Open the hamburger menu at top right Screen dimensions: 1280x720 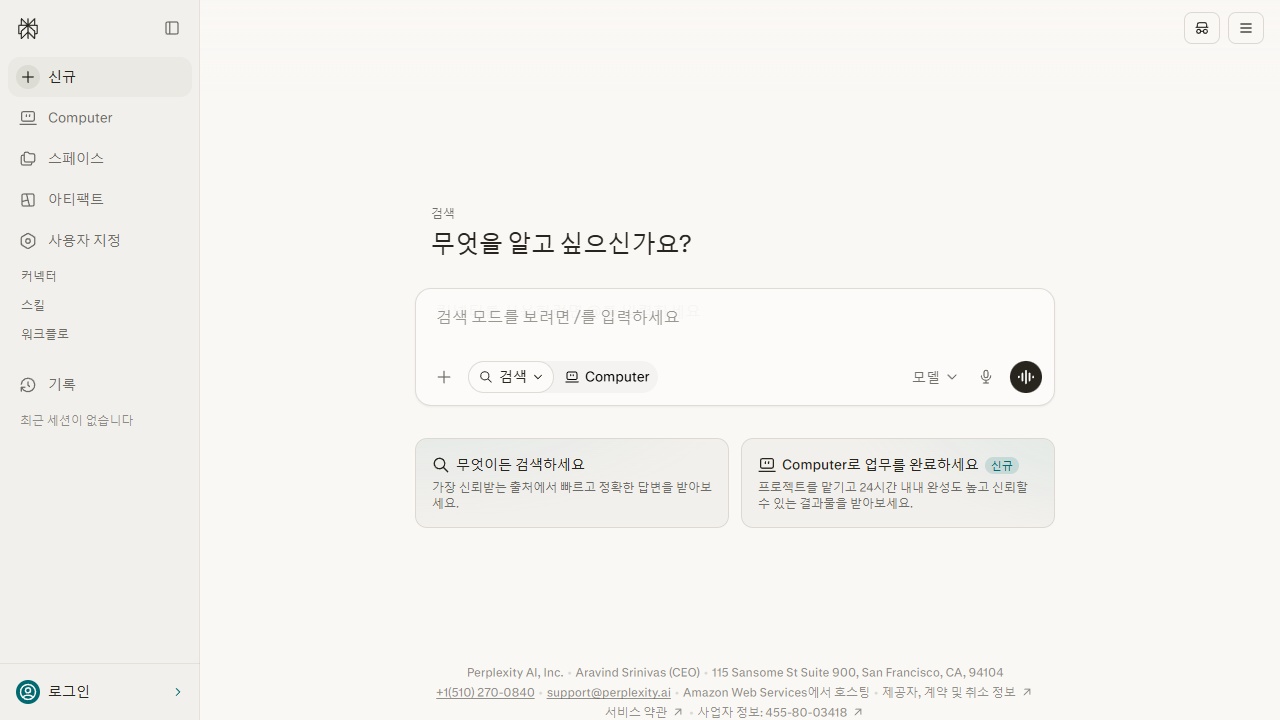pyautogui.click(x=1246, y=28)
